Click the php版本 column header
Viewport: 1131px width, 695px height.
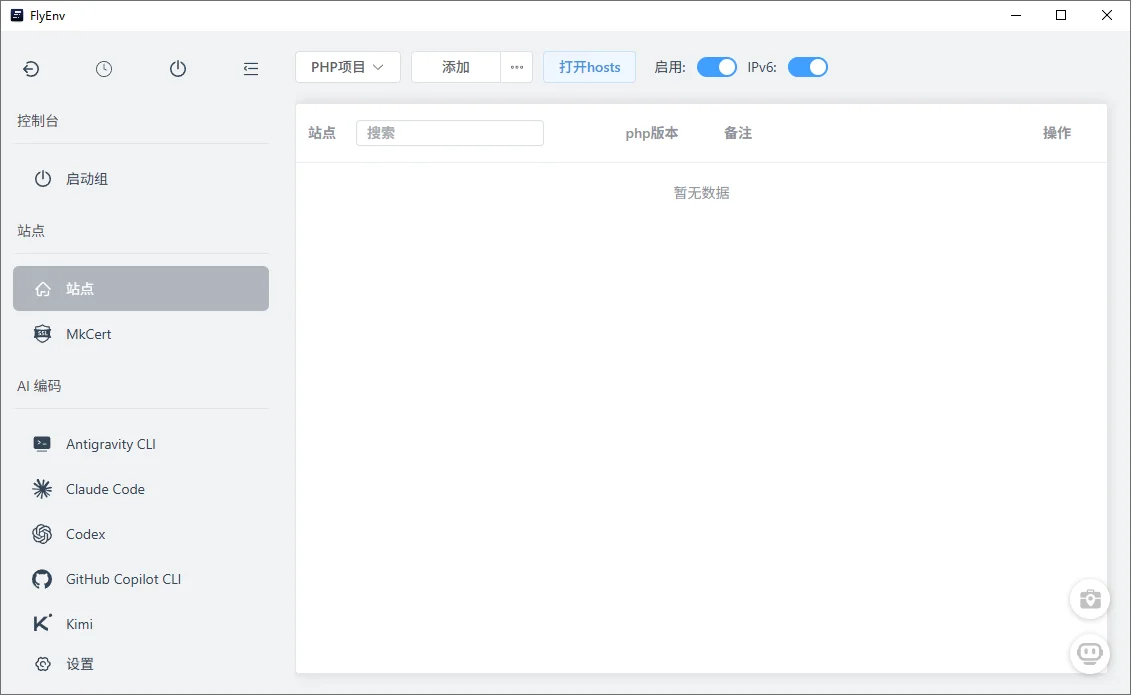pos(651,133)
